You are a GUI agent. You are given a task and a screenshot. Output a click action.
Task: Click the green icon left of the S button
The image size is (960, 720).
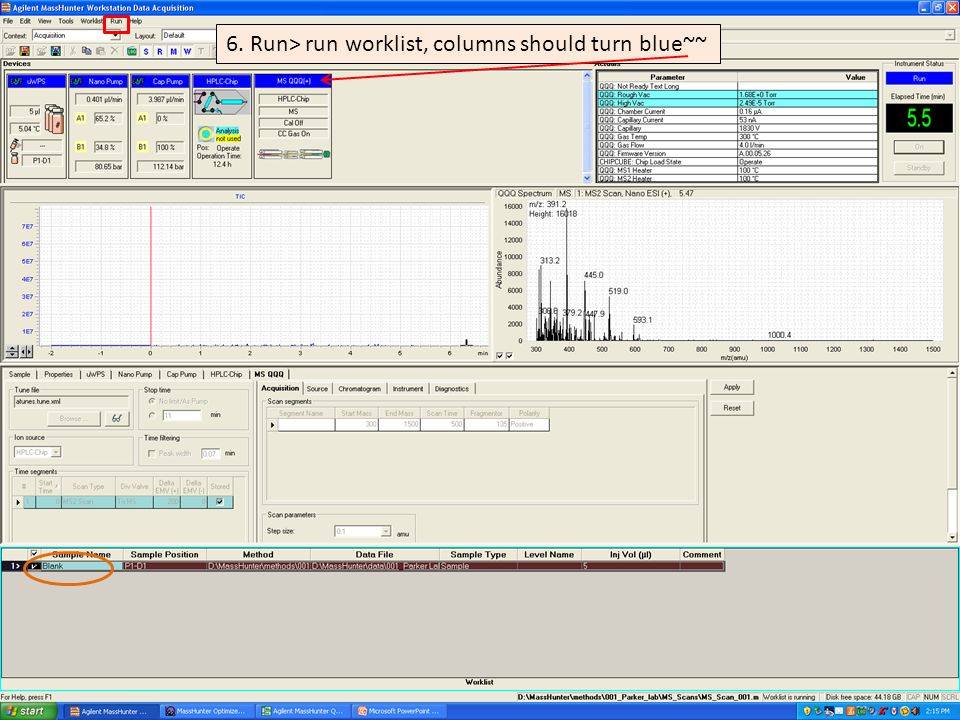point(132,51)
